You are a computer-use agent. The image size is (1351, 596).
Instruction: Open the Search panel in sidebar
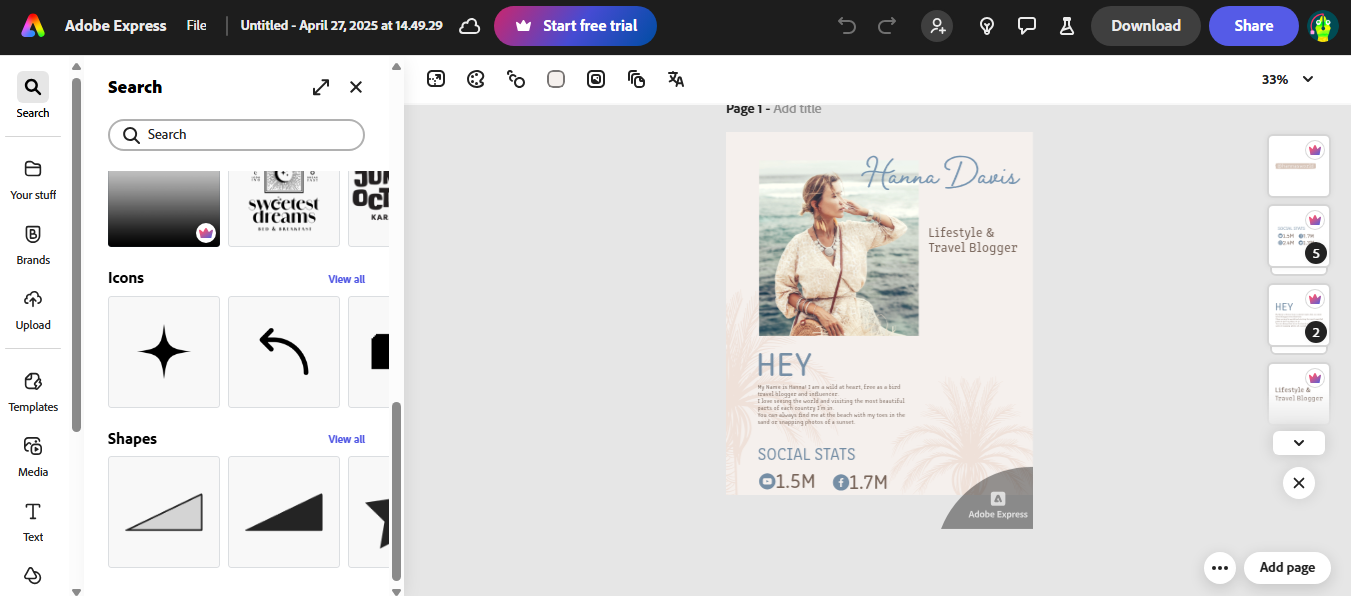pos(33,97)
